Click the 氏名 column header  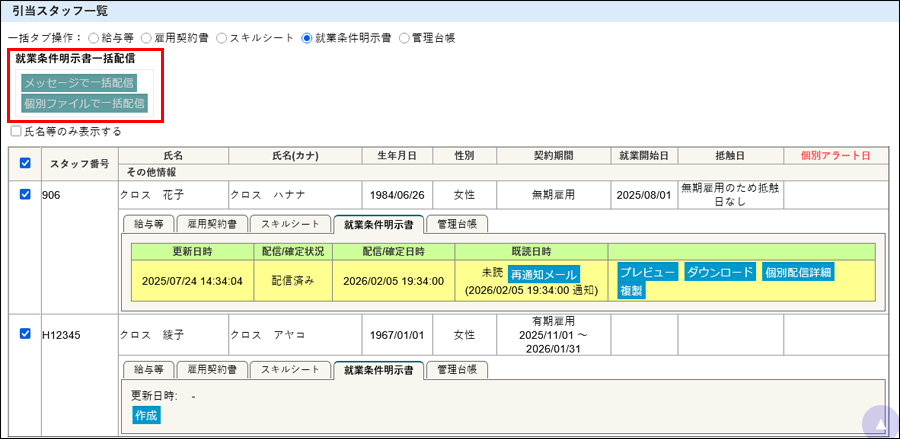173,156
